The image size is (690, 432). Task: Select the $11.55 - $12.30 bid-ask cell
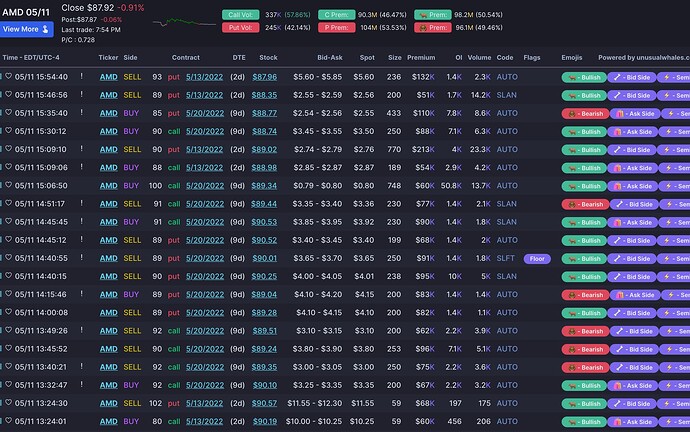(315, 403)
